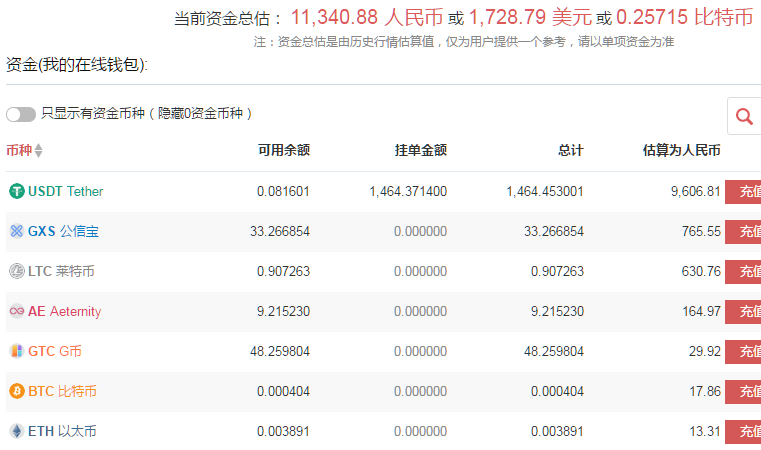Open the AE Aeternity coin link
Screen dimensions: 761x450
click(x=65, y=311)
